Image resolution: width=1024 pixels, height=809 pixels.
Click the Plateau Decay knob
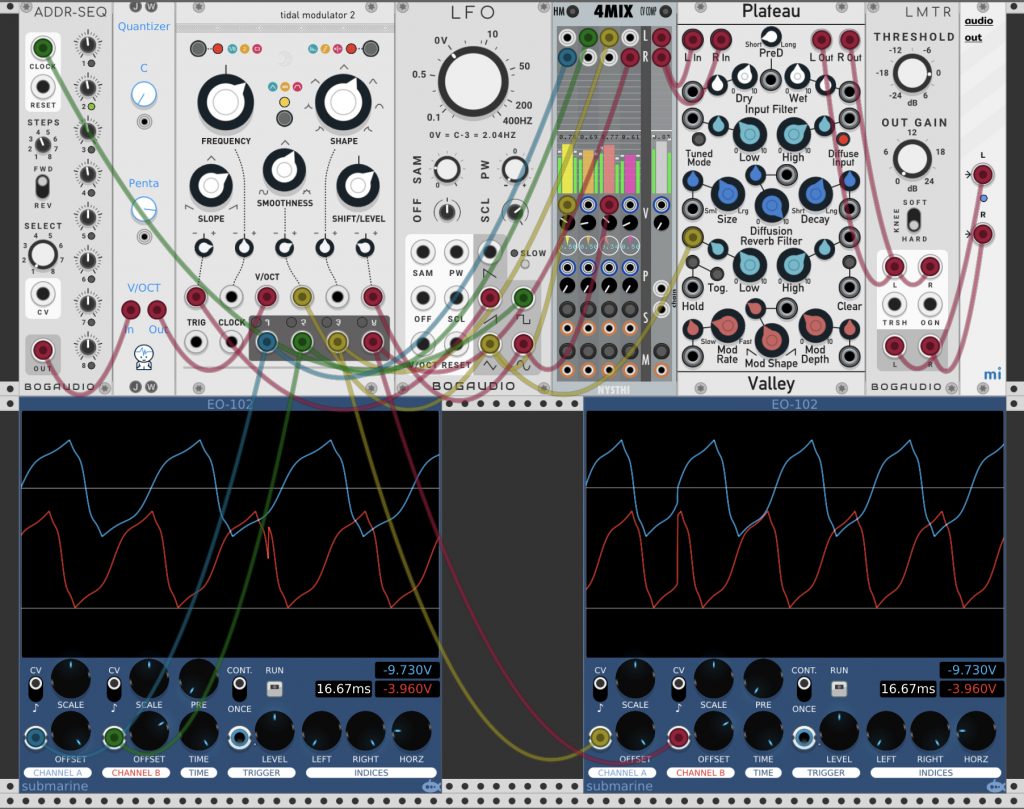click(815, 193)
